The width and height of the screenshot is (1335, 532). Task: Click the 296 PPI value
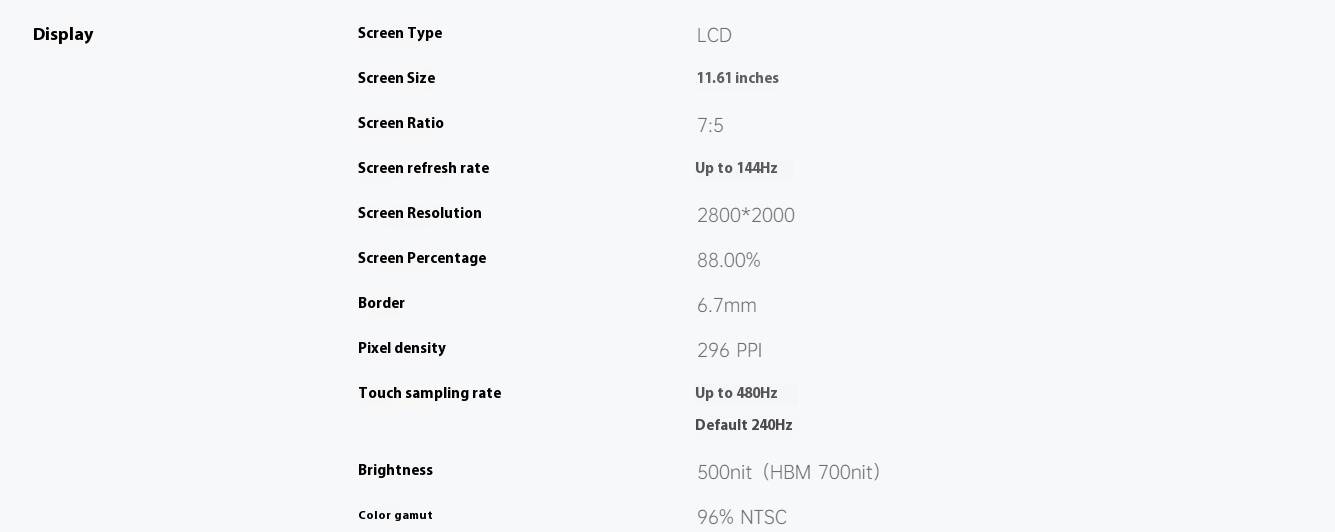(729, 351)
